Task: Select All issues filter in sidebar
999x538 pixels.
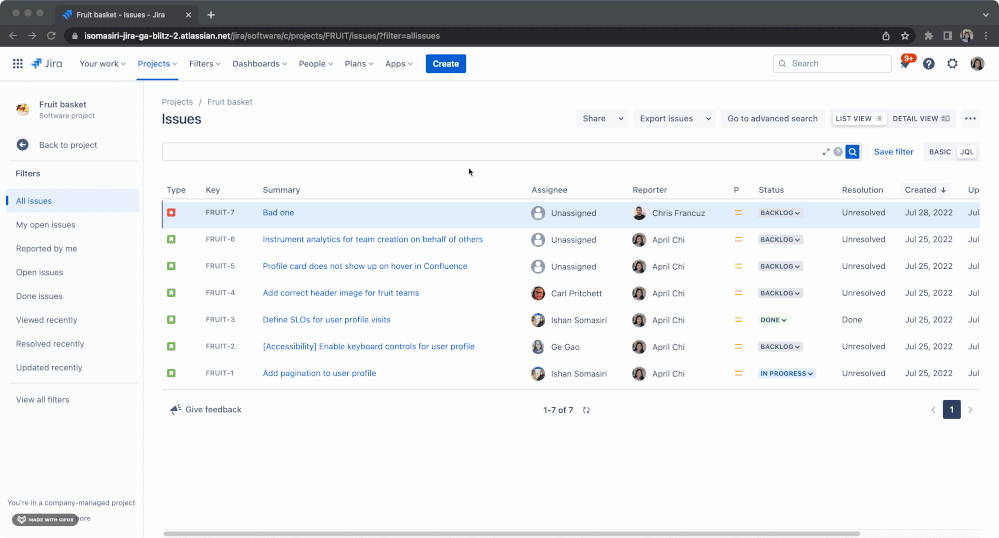Action: 73,201
